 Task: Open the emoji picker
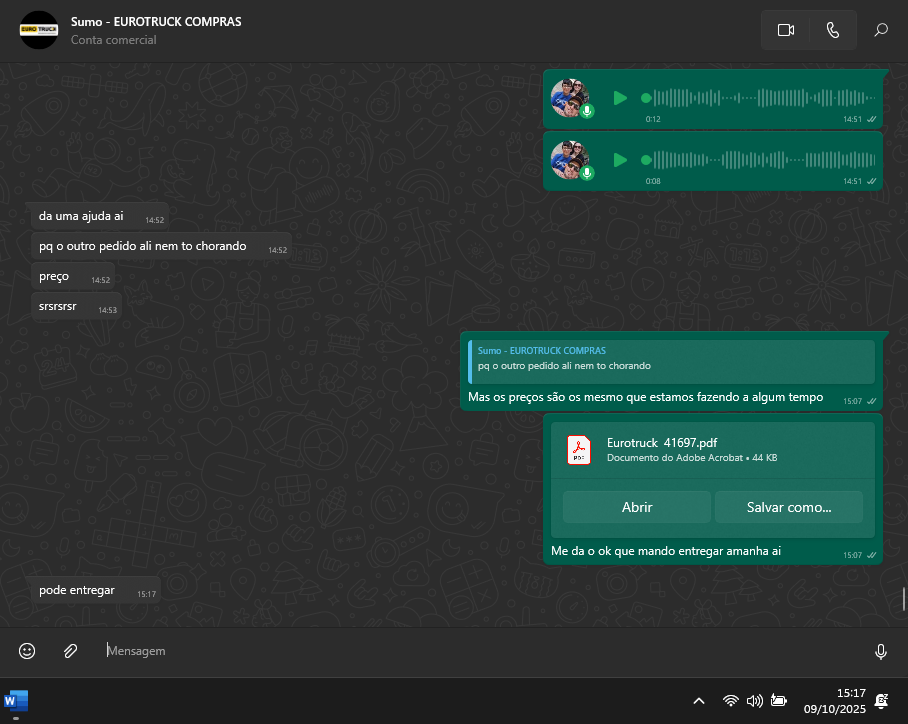click(27, 651)
